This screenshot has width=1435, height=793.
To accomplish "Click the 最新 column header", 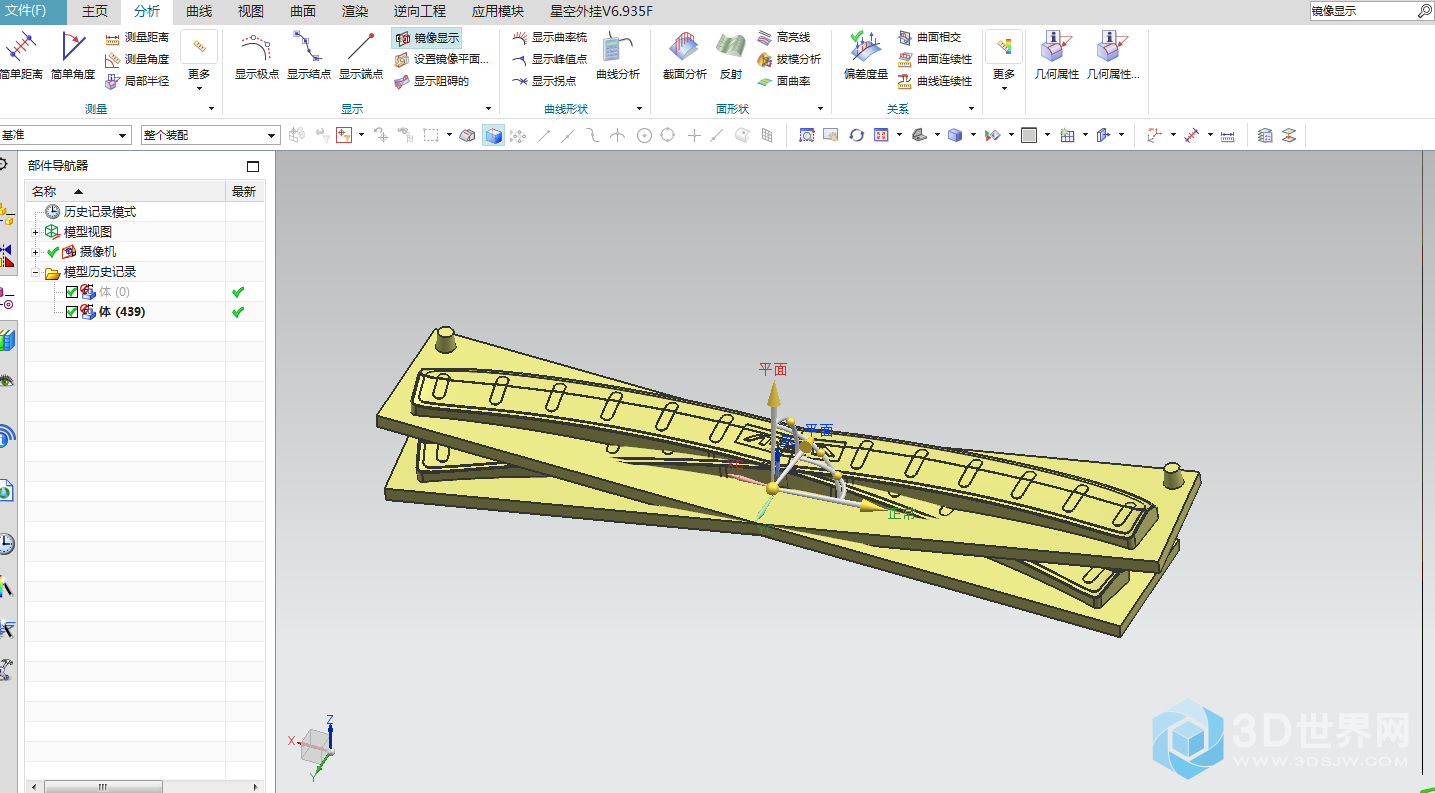I will (x=245, y=191).
